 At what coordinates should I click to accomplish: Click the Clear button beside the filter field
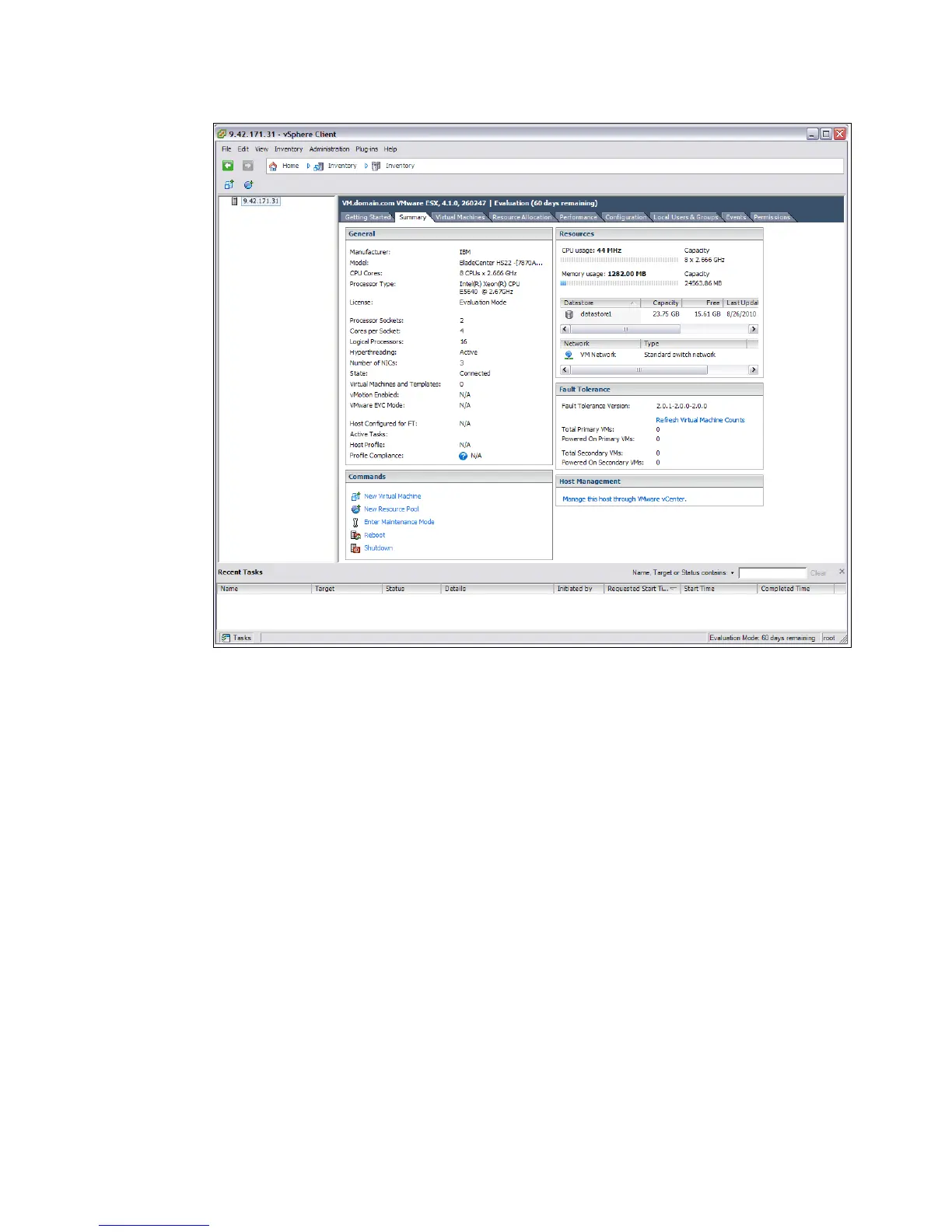(818, 573)
